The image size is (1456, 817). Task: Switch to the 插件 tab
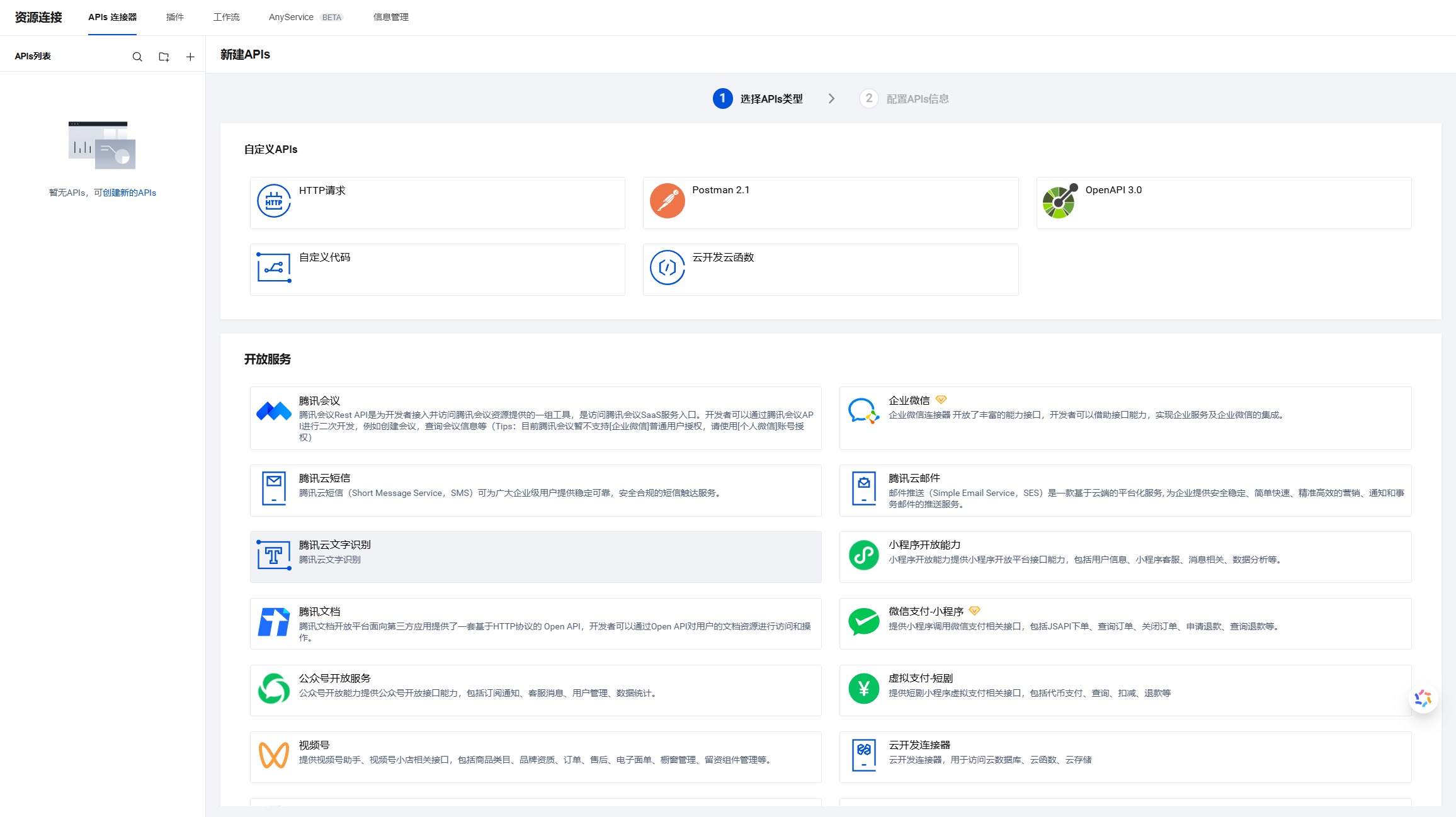tap(175, 17)
